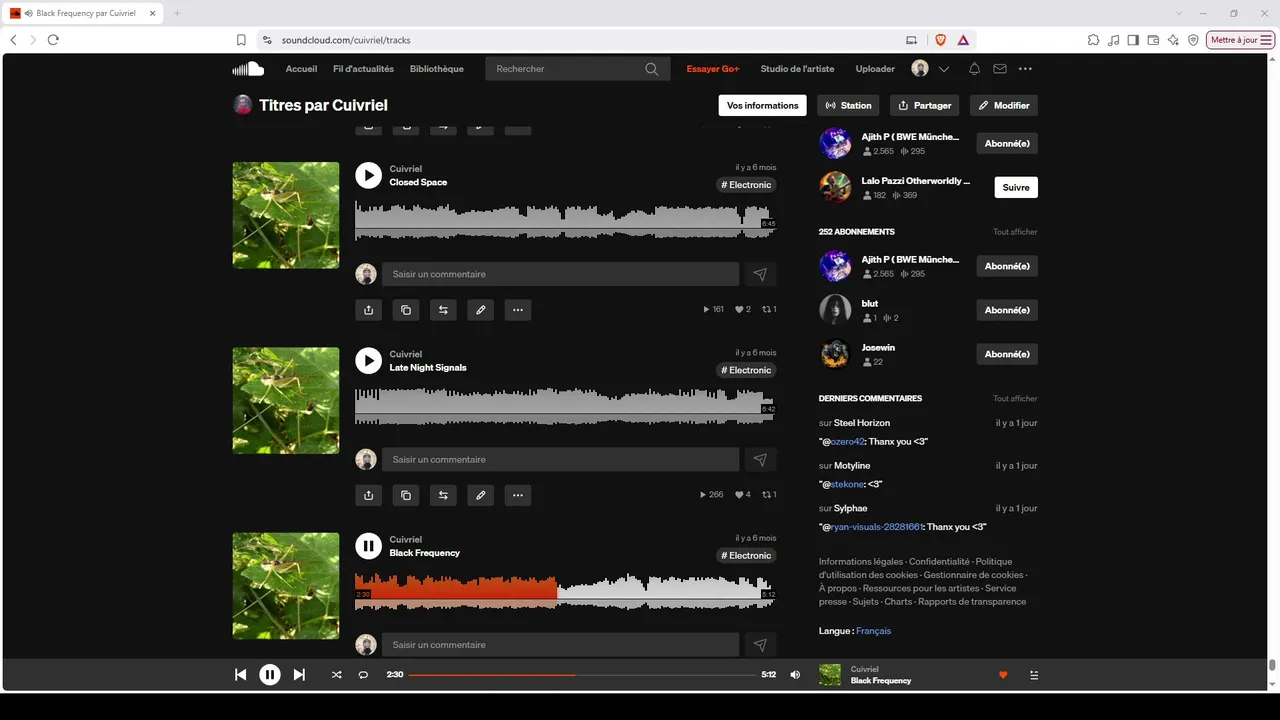Image resolution: width=1280 pixels, height=720 pixels.
Task: Seek on the bottom player progress bar
Action: coord(582,675)
